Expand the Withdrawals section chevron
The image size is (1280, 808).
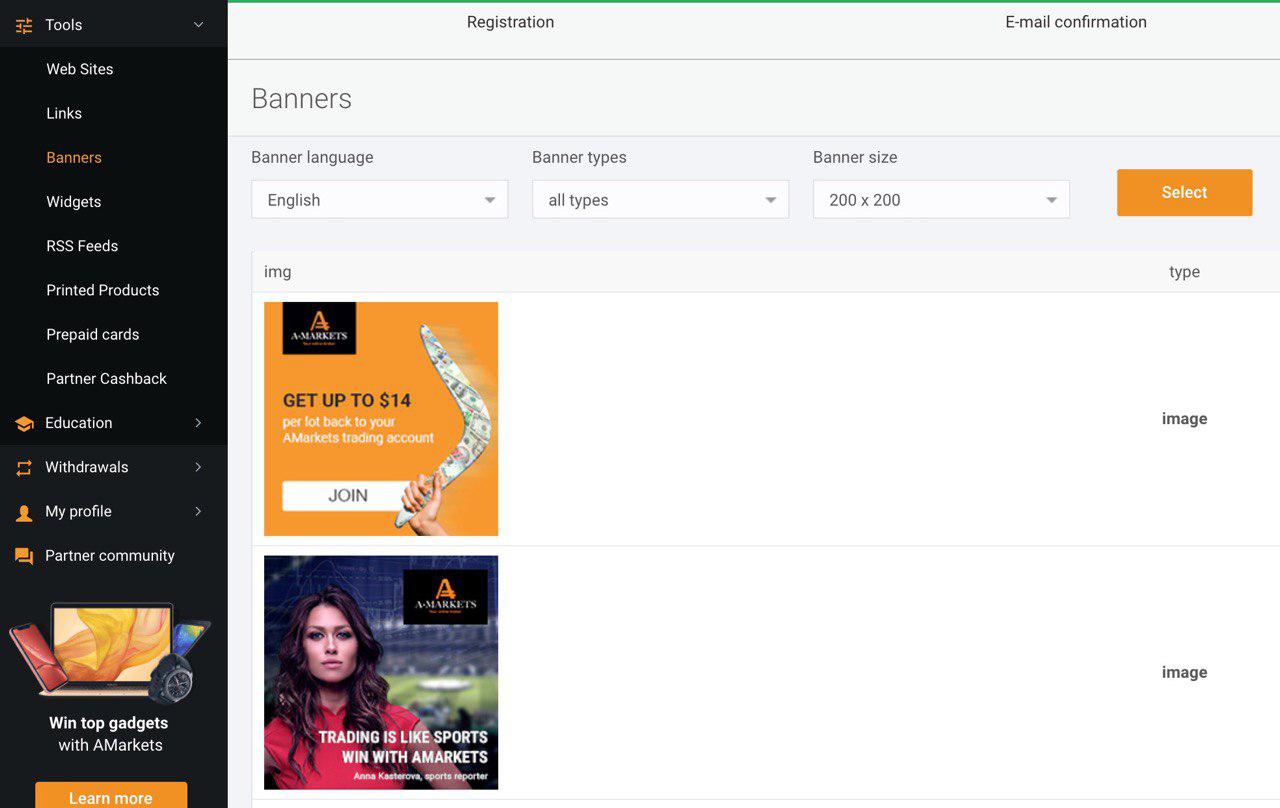pos(198,467)
